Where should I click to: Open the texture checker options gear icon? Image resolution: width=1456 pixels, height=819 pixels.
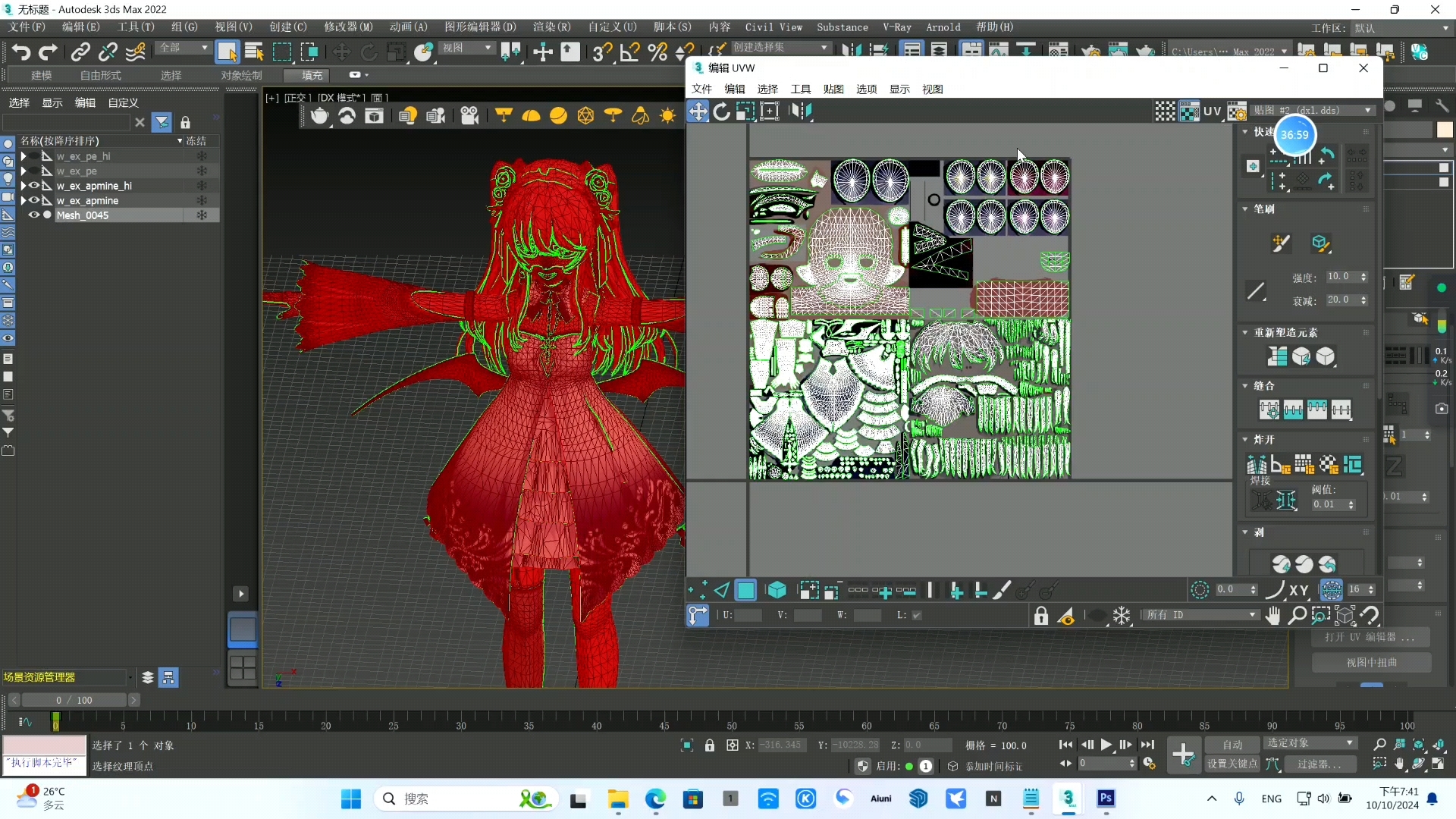point(1237,111)
